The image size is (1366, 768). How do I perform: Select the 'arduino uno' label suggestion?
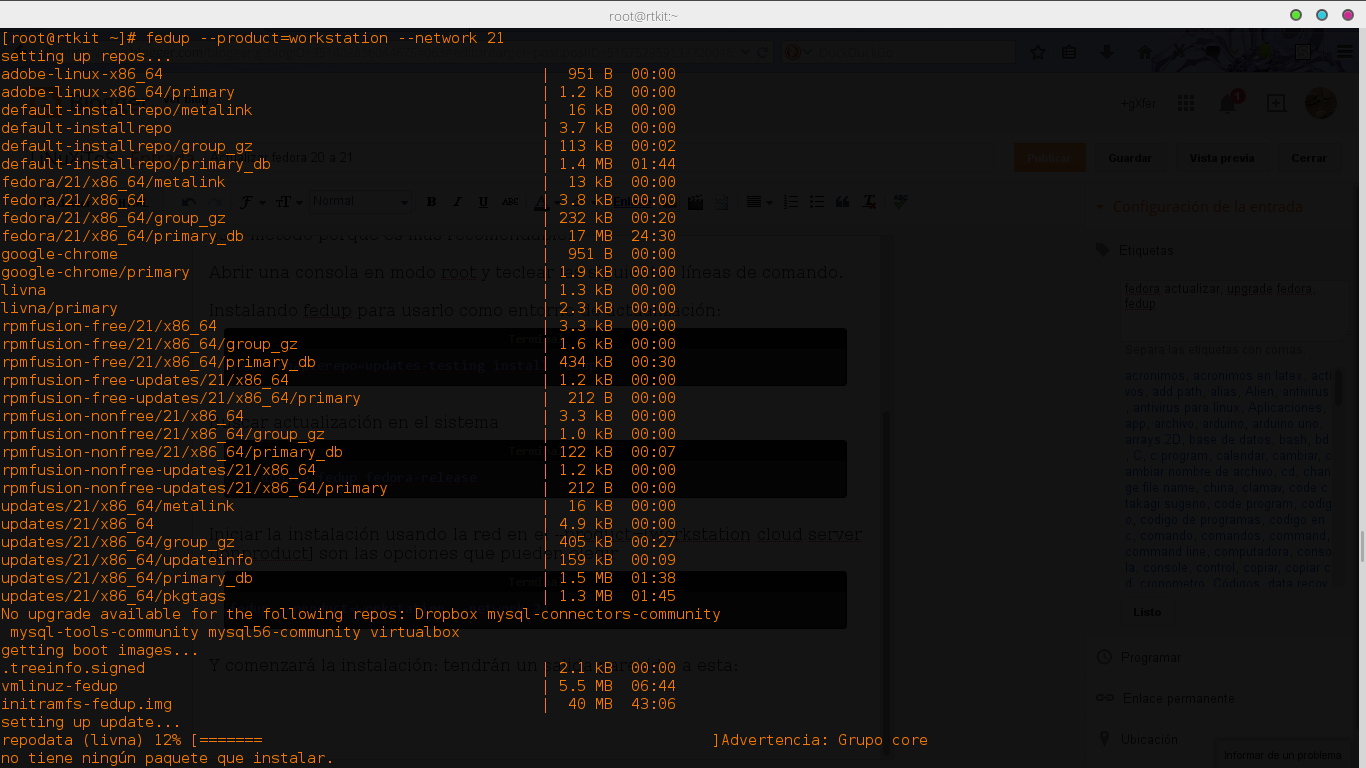(1288, 424)
